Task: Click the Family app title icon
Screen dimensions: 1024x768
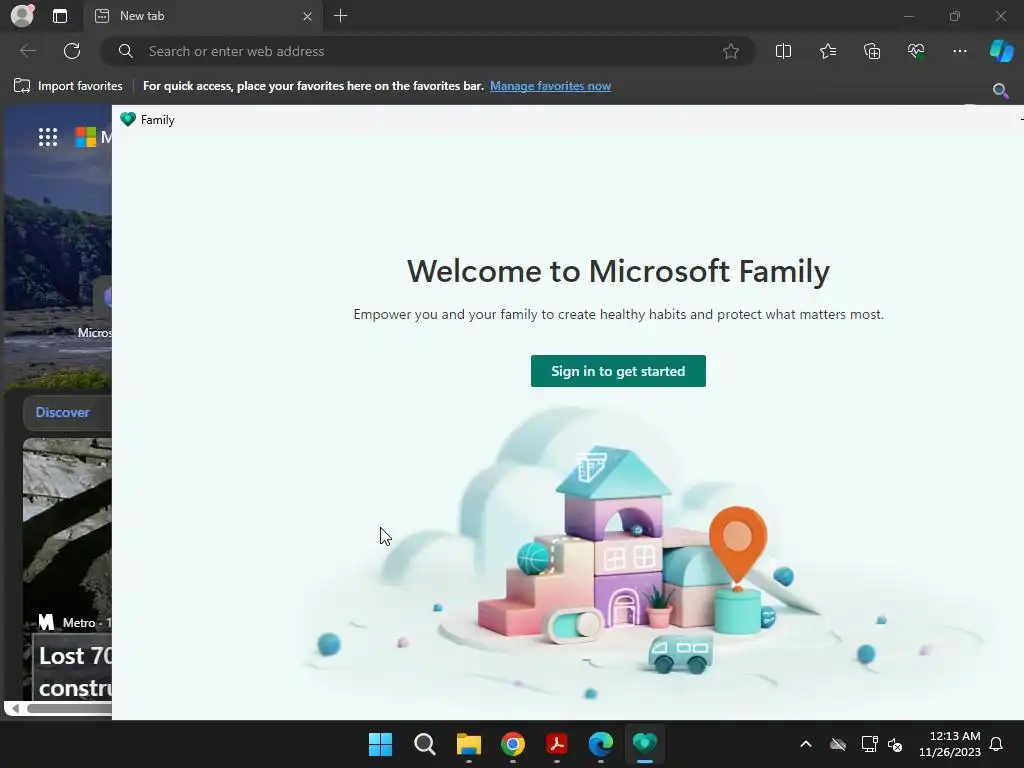Action: 128,120
